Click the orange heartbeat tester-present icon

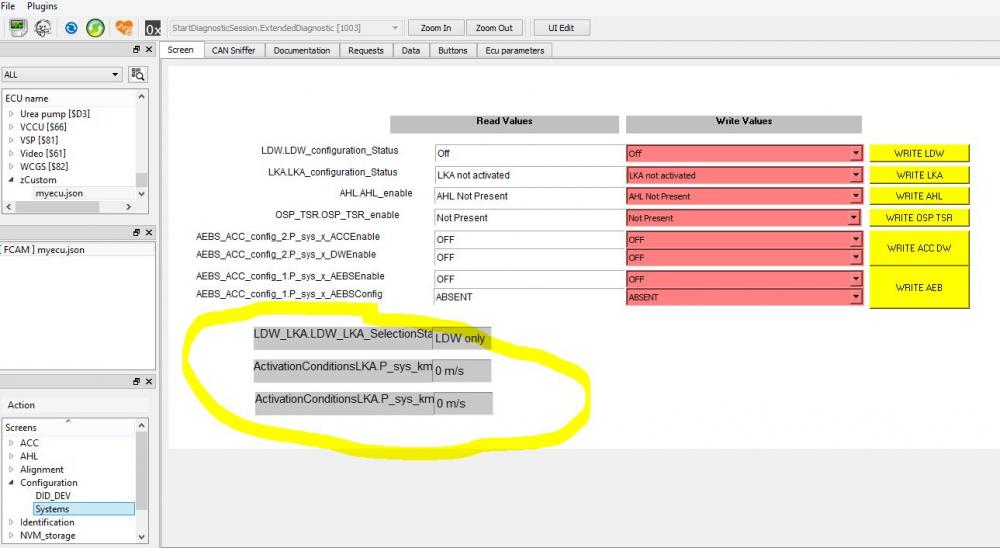(124, 27)
